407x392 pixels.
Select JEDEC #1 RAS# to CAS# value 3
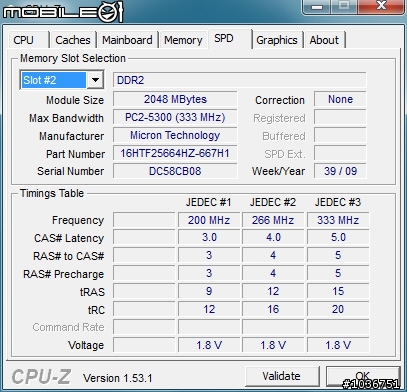coord(209,256)
